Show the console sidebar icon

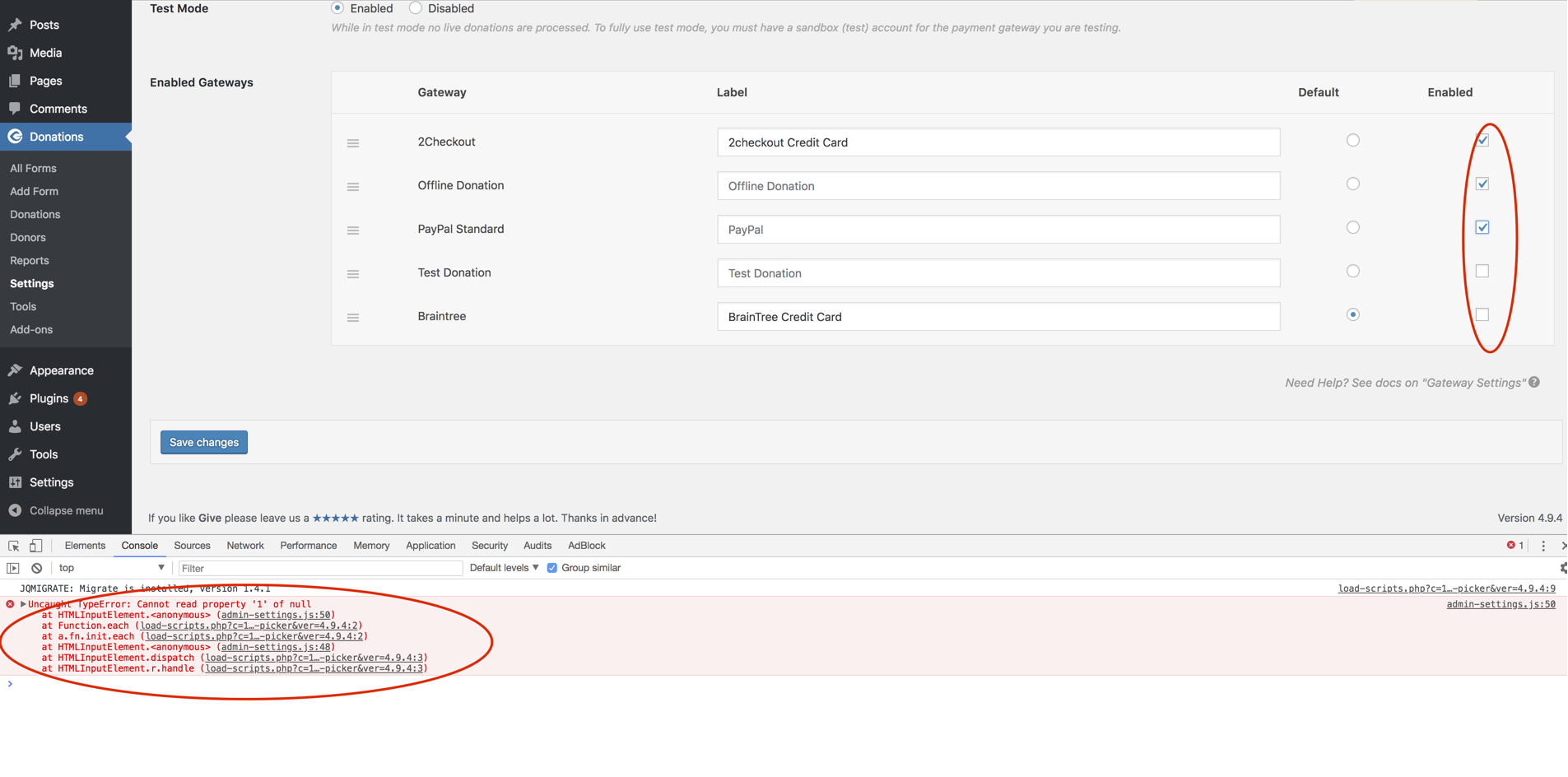[13, 568]
